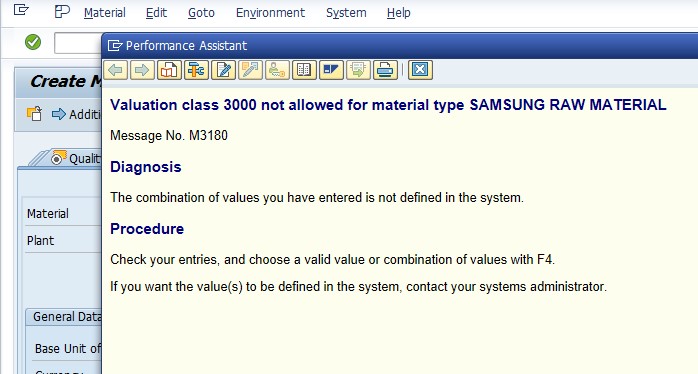Image resolution: width=698 pixels, height=374 pixels.
Task: Click the 'combination of values' diagnosis sentence
Action: [x=317, y=197]
